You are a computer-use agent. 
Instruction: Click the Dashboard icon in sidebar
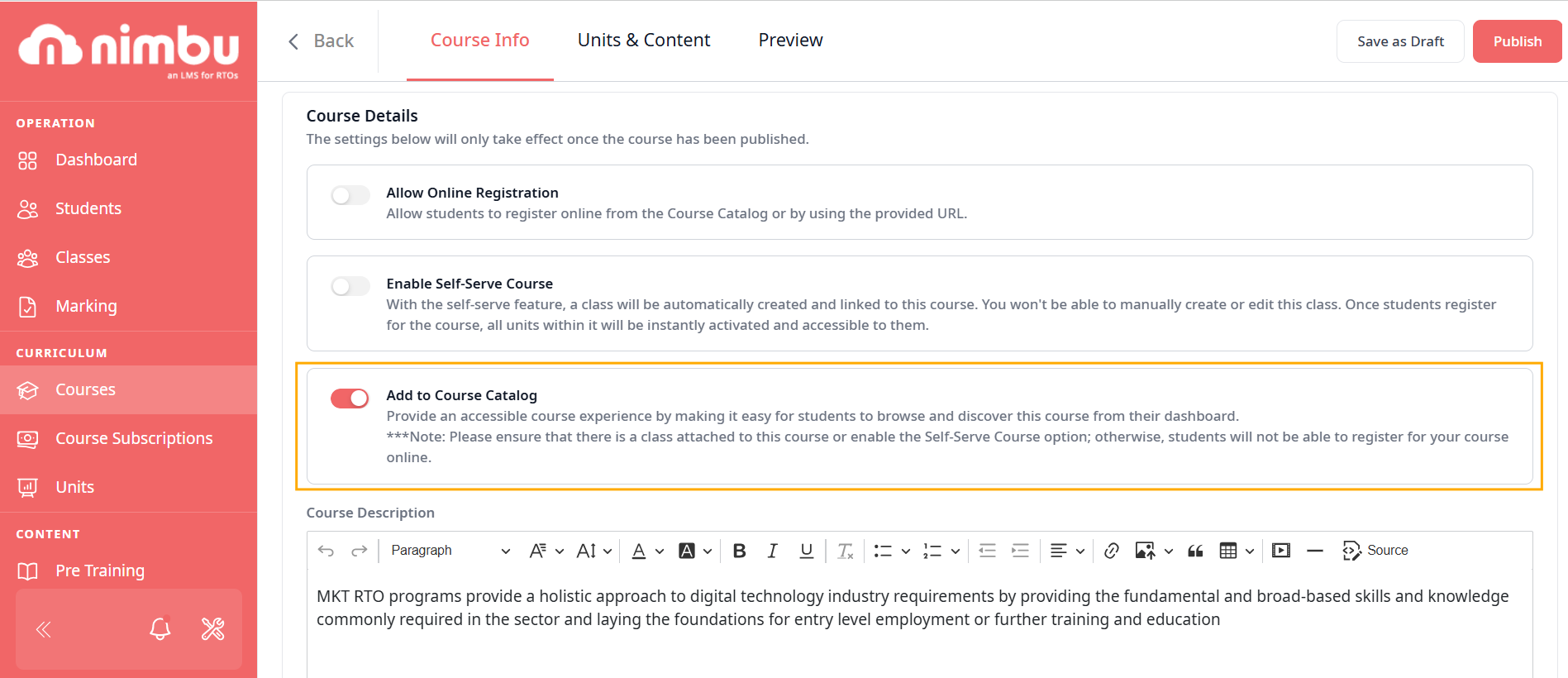tap(27, 160)
